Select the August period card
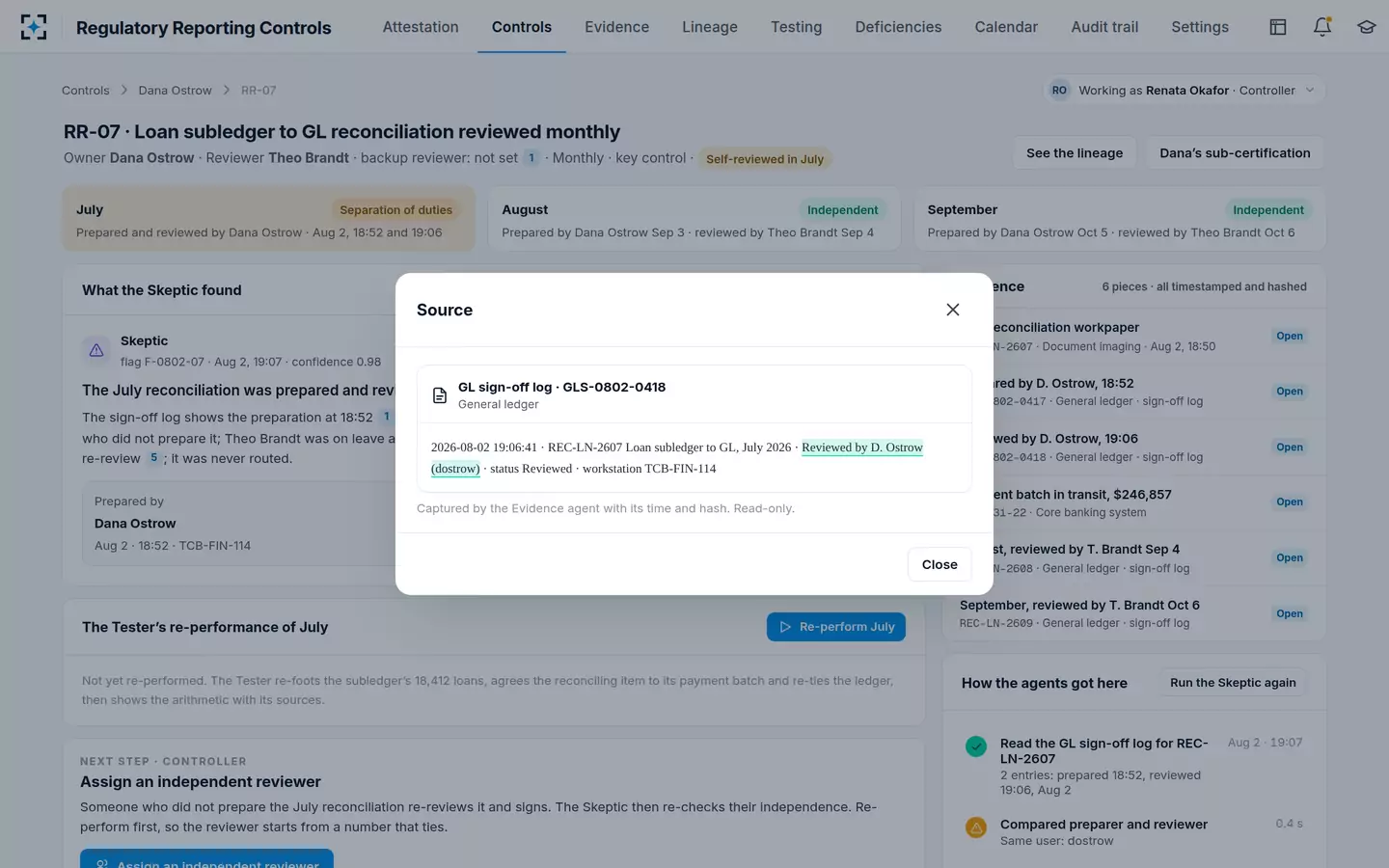This screenshot has height=868, width=1389. coord(694,219)
